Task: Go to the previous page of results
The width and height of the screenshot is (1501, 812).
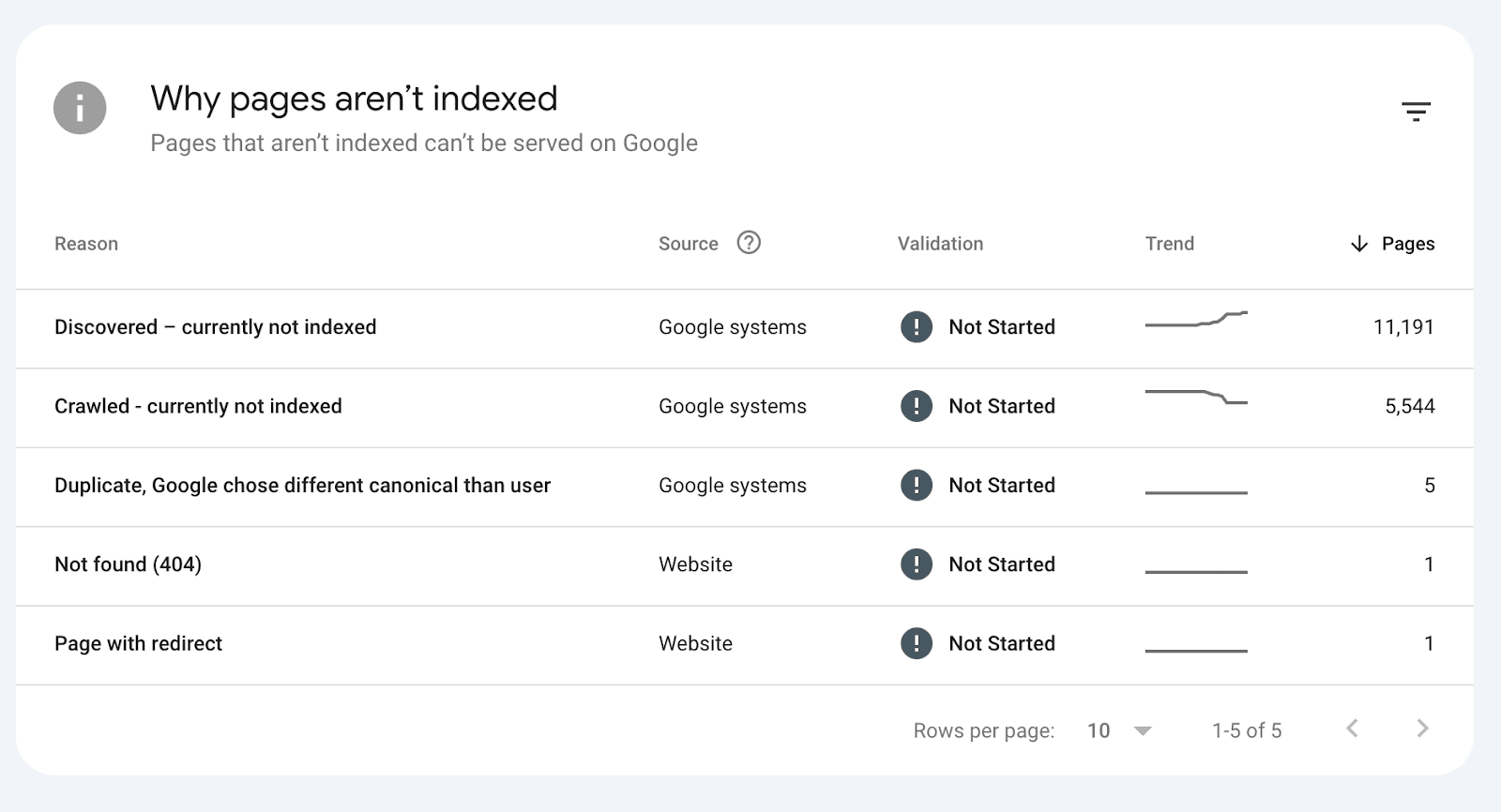Action: pyautogui.click(x=1352, y=729)
